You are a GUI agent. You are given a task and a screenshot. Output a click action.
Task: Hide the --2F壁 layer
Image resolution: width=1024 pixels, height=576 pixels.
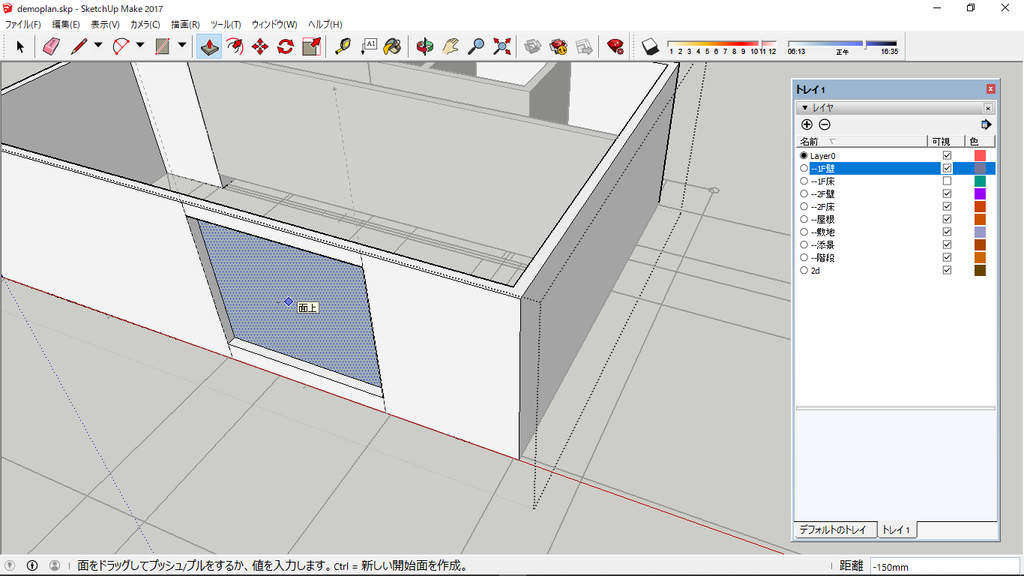947,194
